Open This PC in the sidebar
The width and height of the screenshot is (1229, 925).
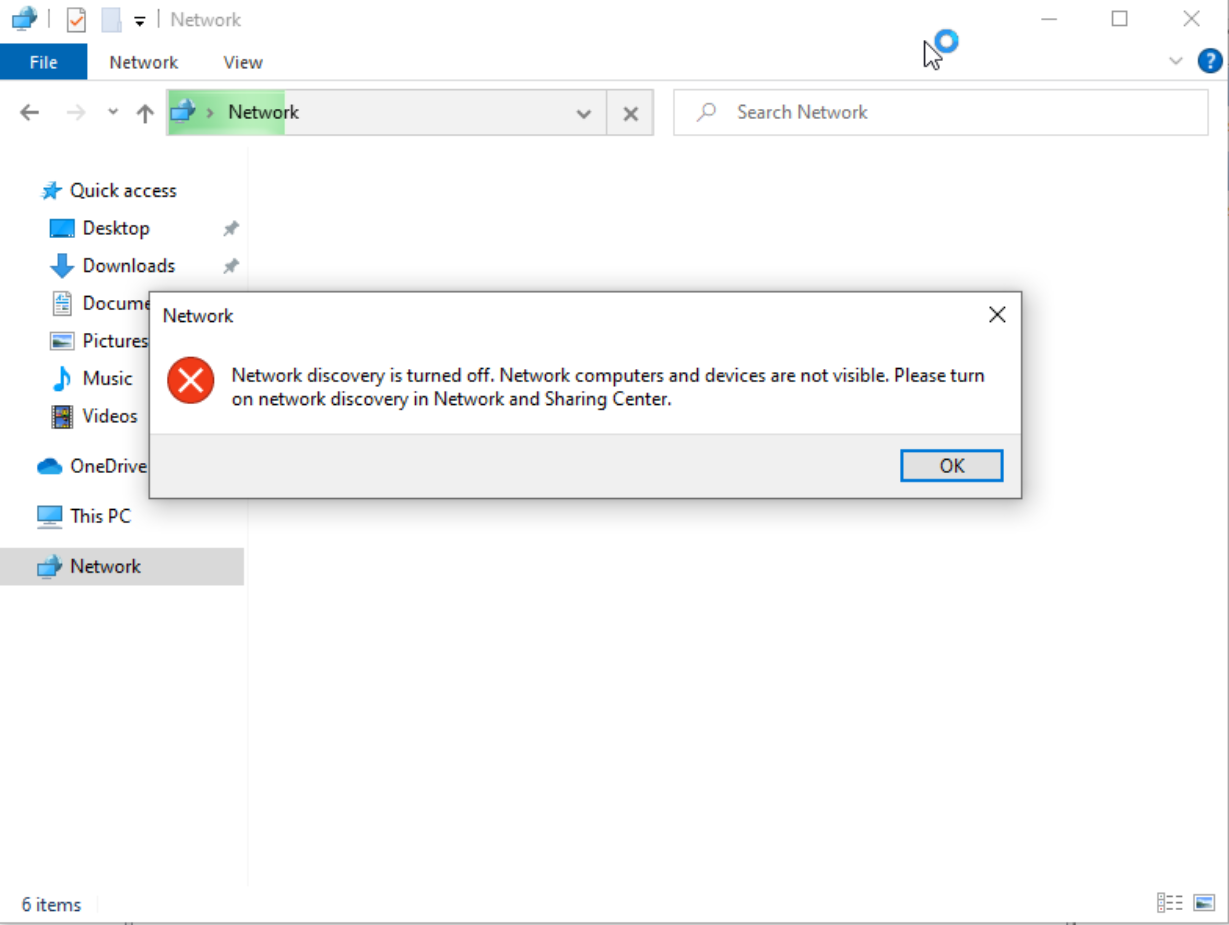click(x=100, y=516)
